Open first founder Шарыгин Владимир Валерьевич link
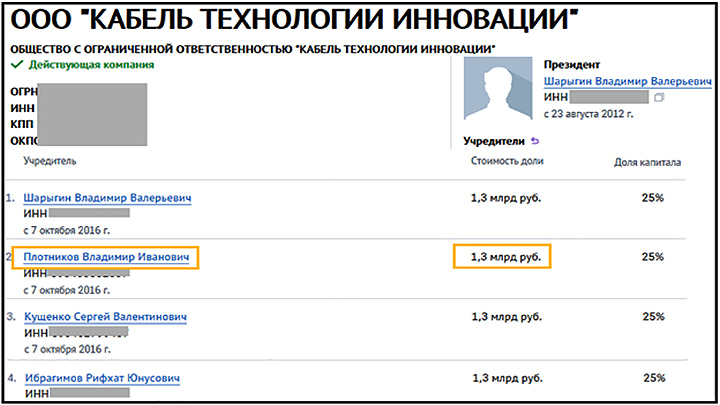Screen dimensions: 720x405 tap(107, 198)
